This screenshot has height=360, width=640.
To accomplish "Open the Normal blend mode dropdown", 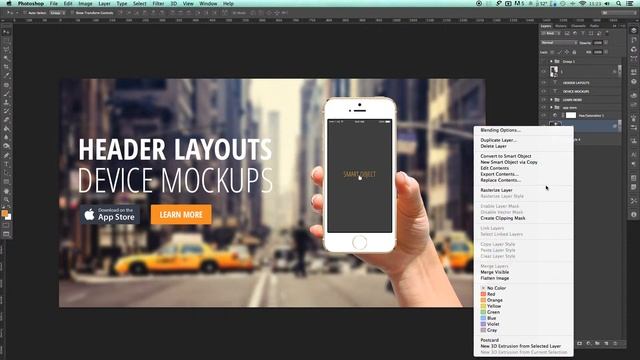I will click(x=559, y=43).
